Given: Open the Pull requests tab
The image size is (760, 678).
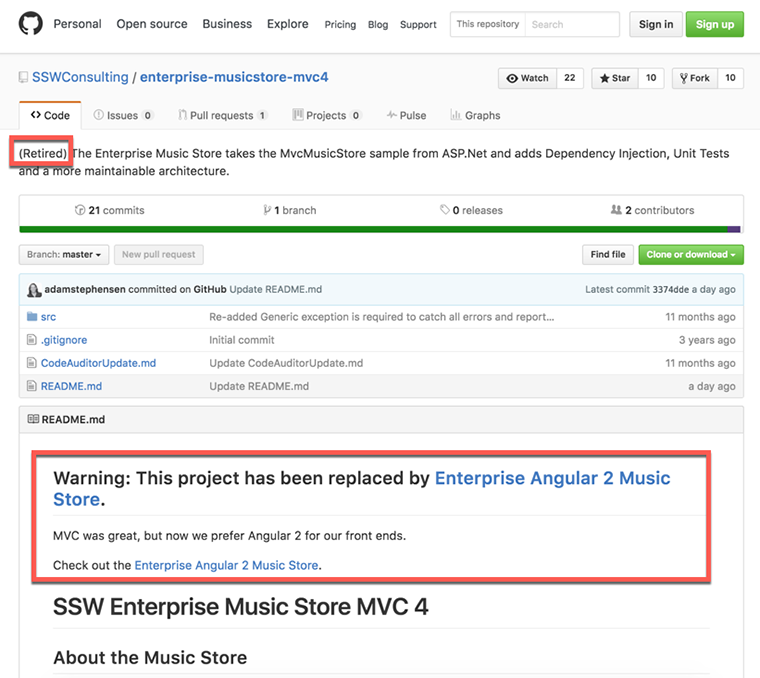Looking at the screenshot, I should [x=222, y=115].
